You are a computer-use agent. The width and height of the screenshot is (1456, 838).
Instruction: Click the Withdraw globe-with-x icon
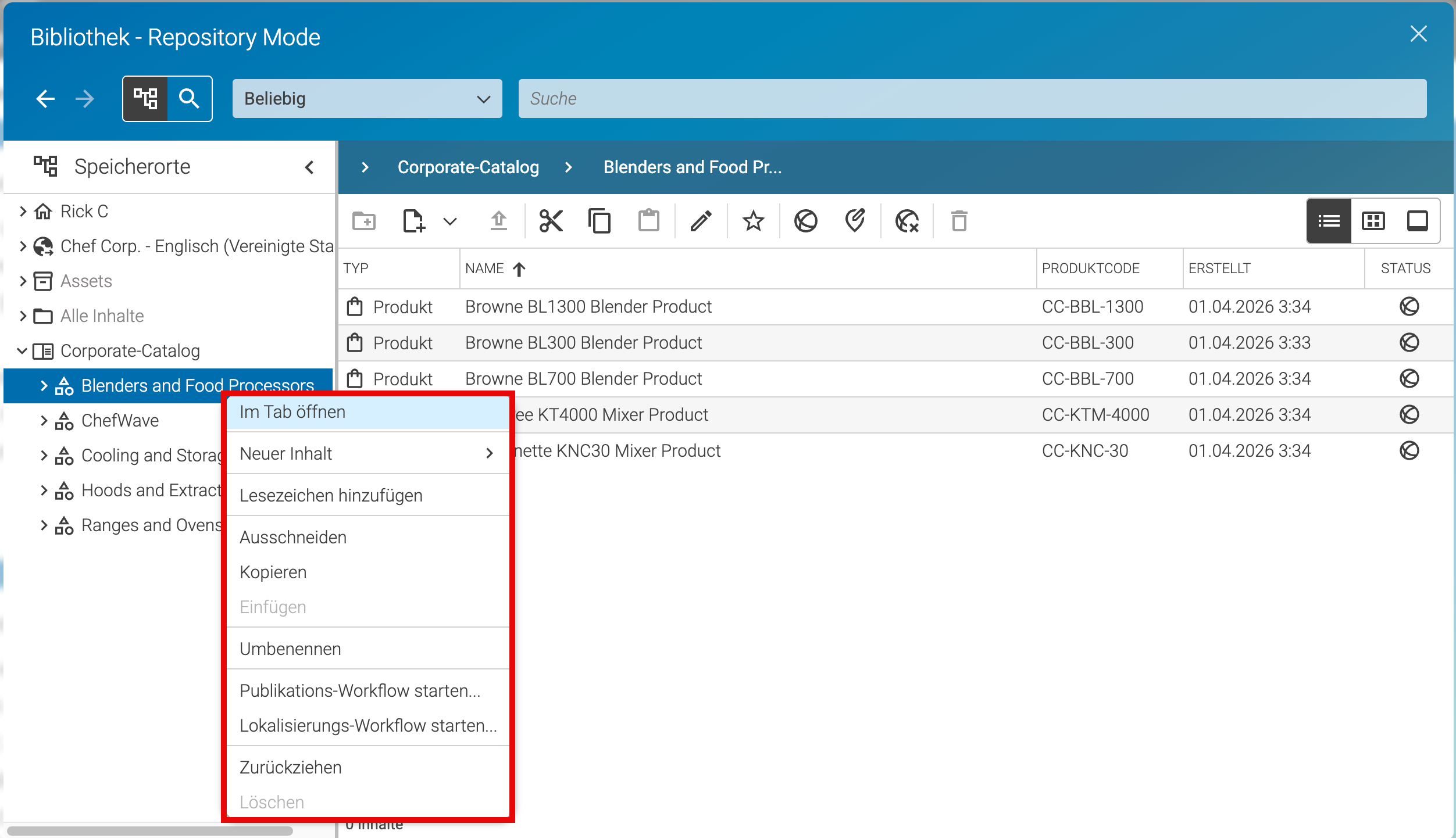907,221
